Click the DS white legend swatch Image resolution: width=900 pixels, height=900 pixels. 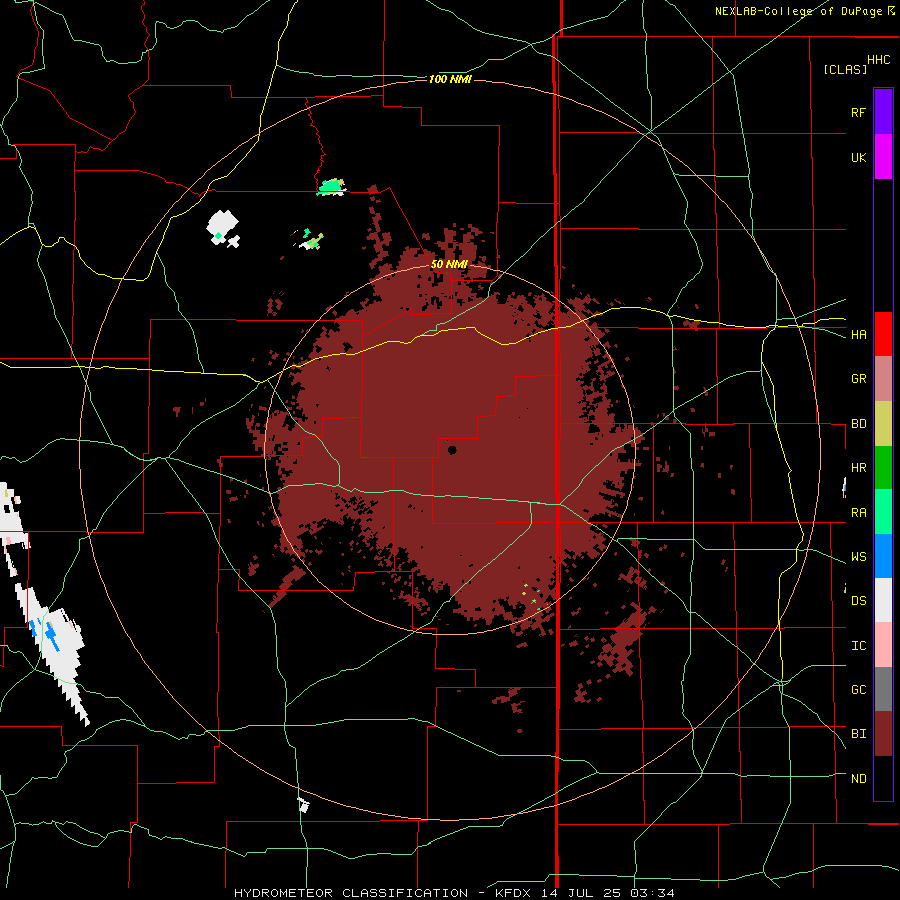pyautogui.click(x=883, y=600)
